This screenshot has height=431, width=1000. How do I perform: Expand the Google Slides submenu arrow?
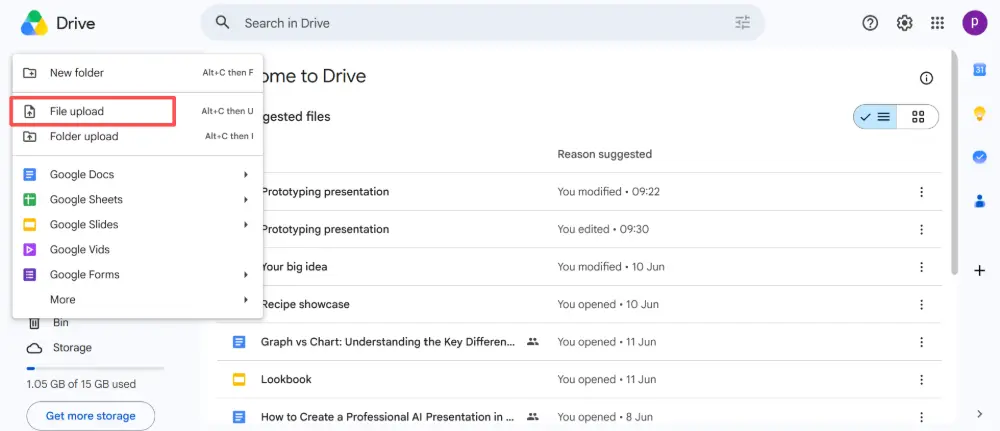click(246, 224)
